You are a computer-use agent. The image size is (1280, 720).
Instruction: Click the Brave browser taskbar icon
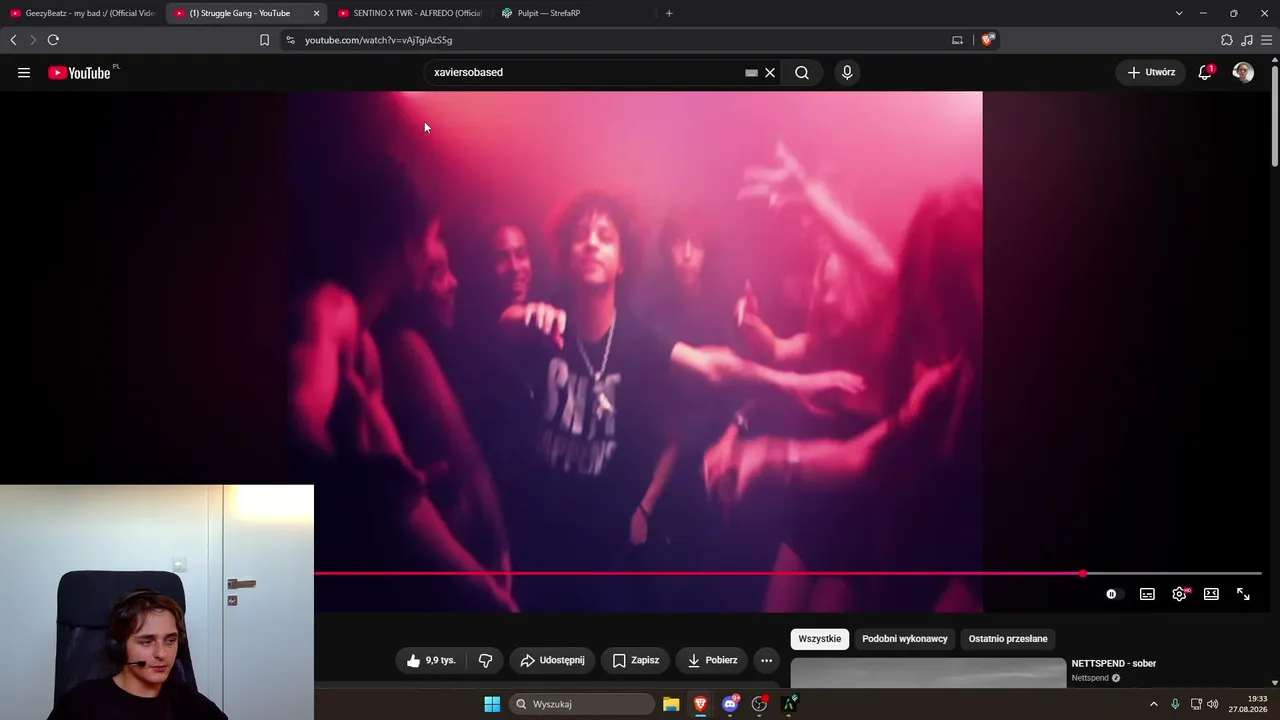click(700, 704)
